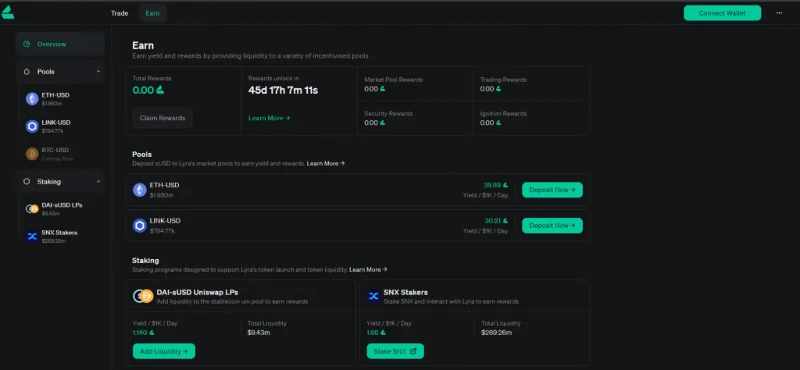
Task: Collapse the Staking section chevron
Action: click(x=98, y=182)
